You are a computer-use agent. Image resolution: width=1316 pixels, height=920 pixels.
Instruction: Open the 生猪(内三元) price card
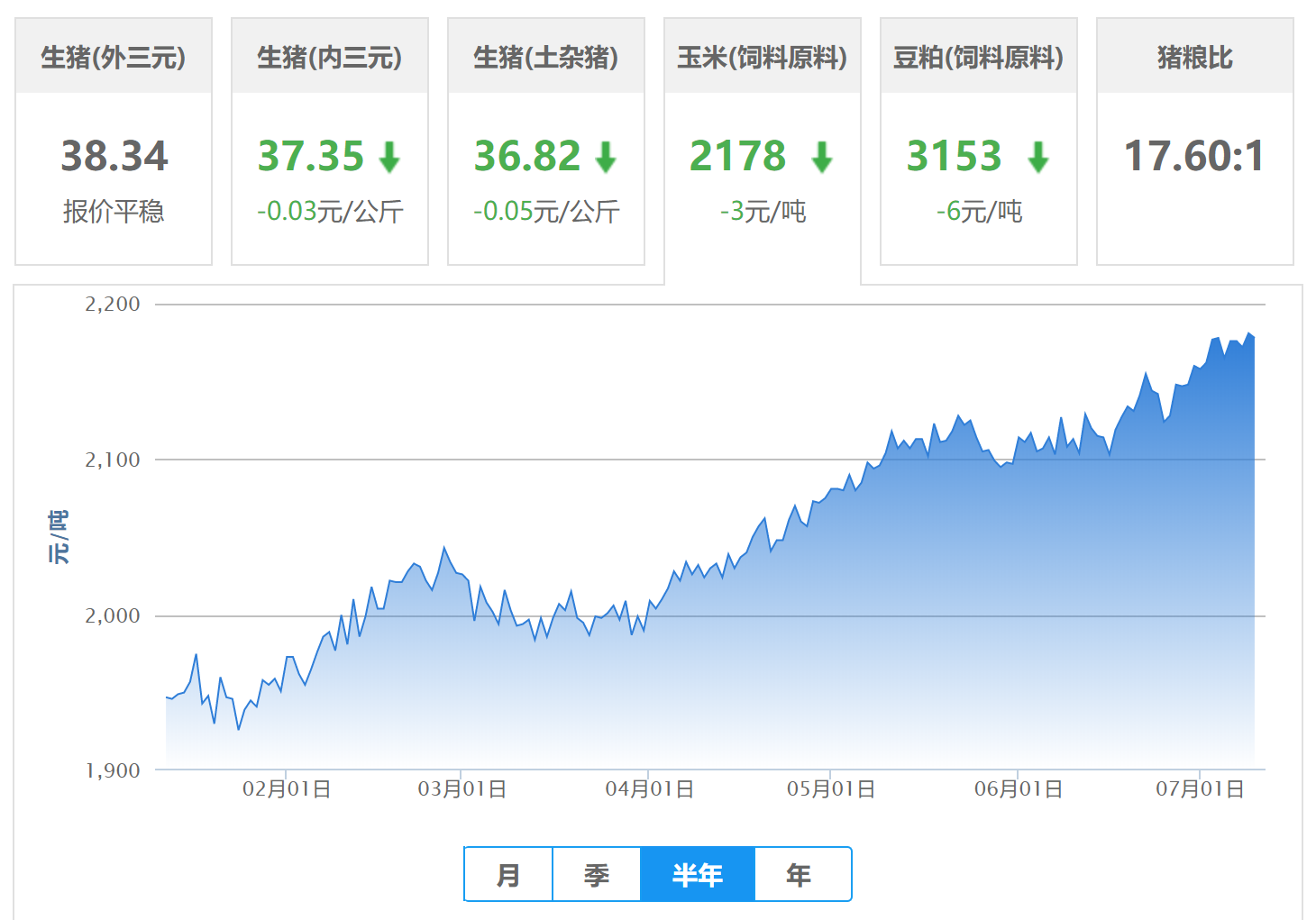coord(330,141)
